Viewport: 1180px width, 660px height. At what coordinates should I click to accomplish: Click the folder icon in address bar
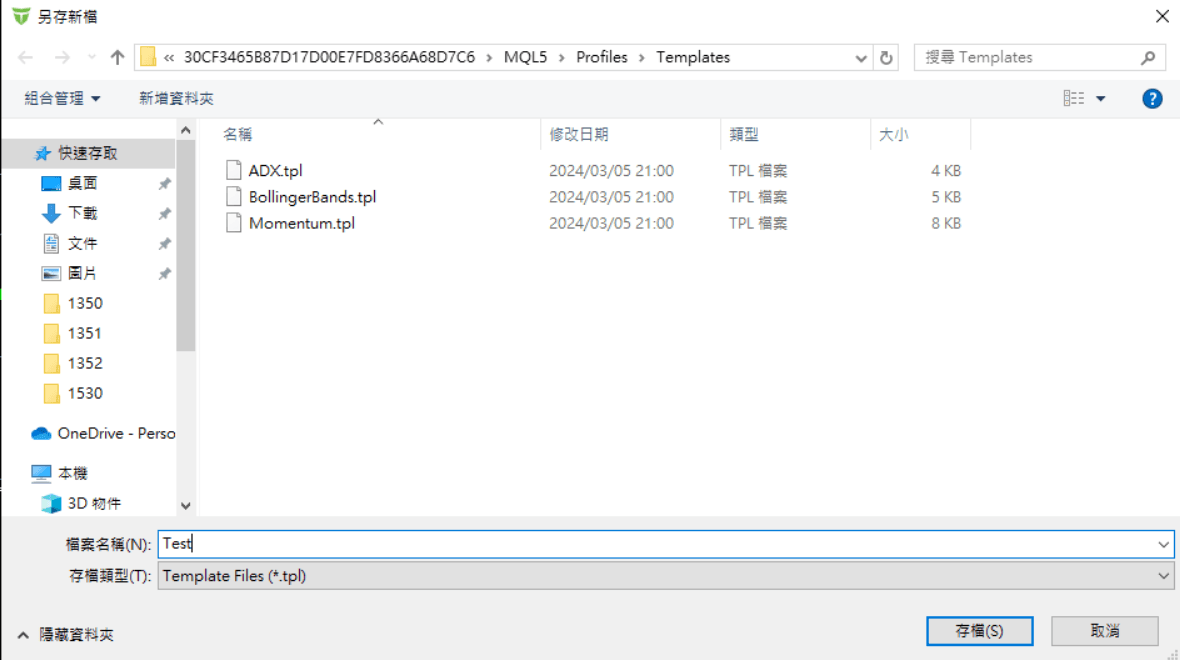148,57
